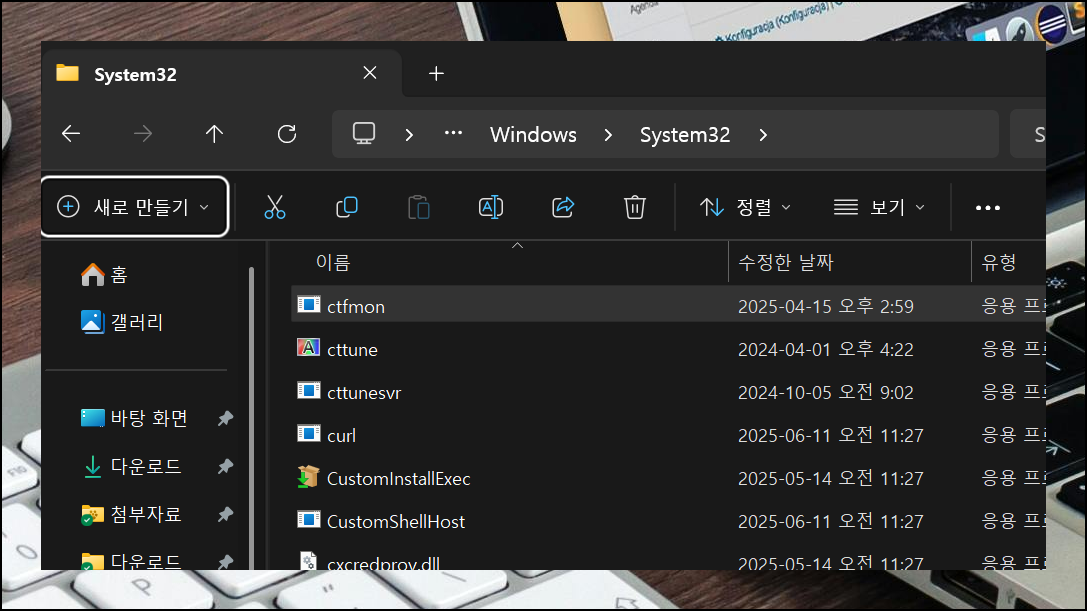Click the Delete trash can icon
The height and width of the screenshot is (611, 1087).
point(634,207)
